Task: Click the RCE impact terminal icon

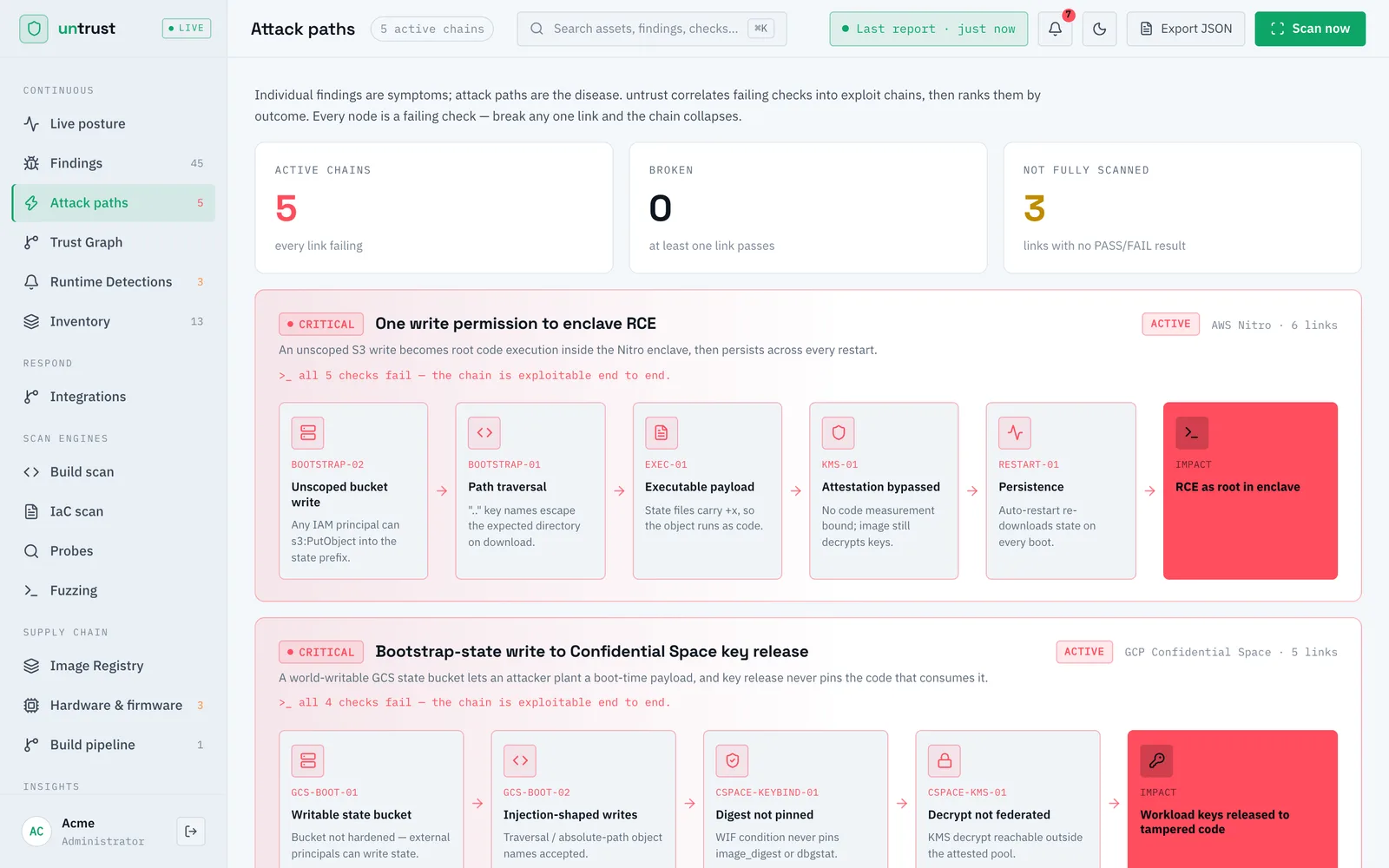Action: pos(1192,432)
